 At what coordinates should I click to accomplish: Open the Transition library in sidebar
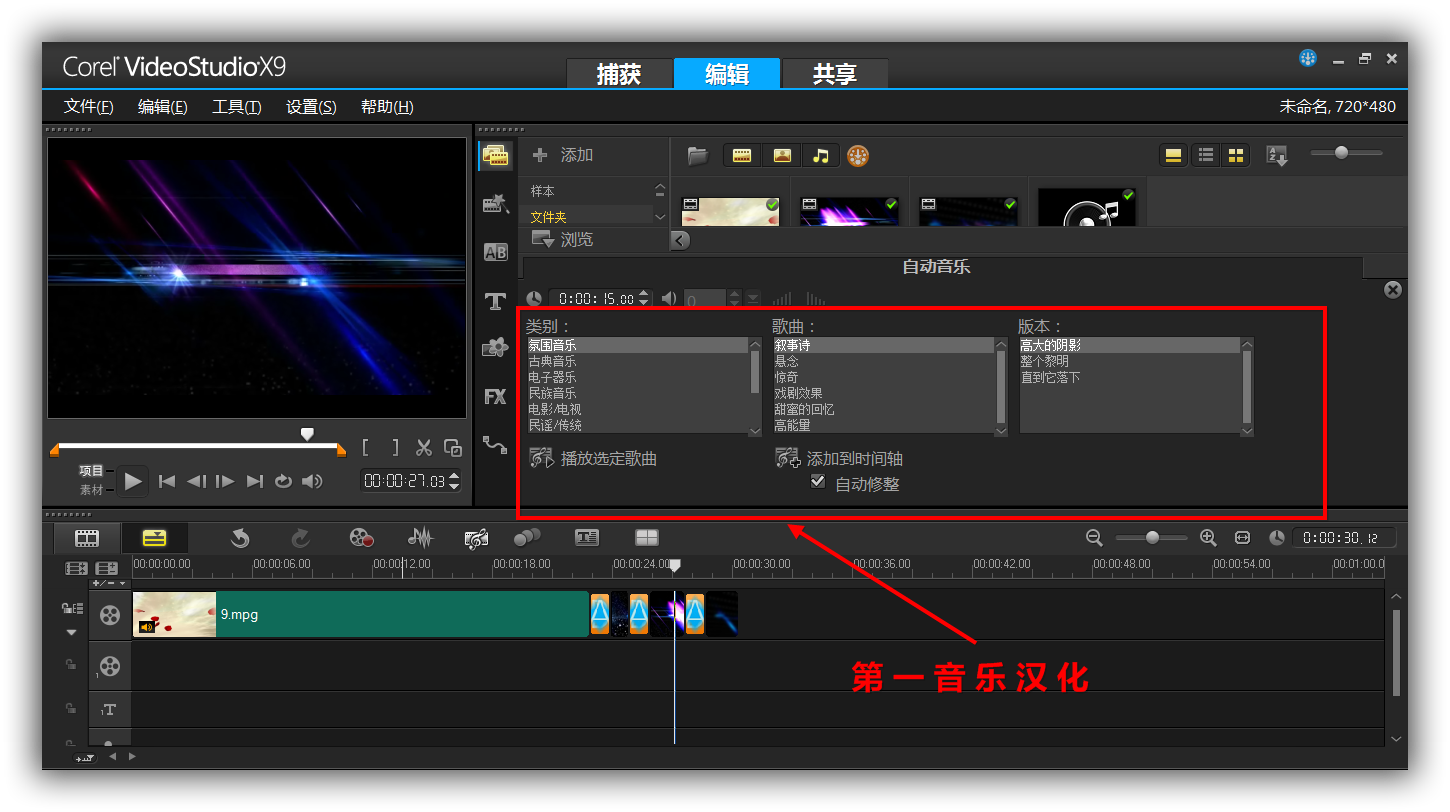[x=495, y=252]
